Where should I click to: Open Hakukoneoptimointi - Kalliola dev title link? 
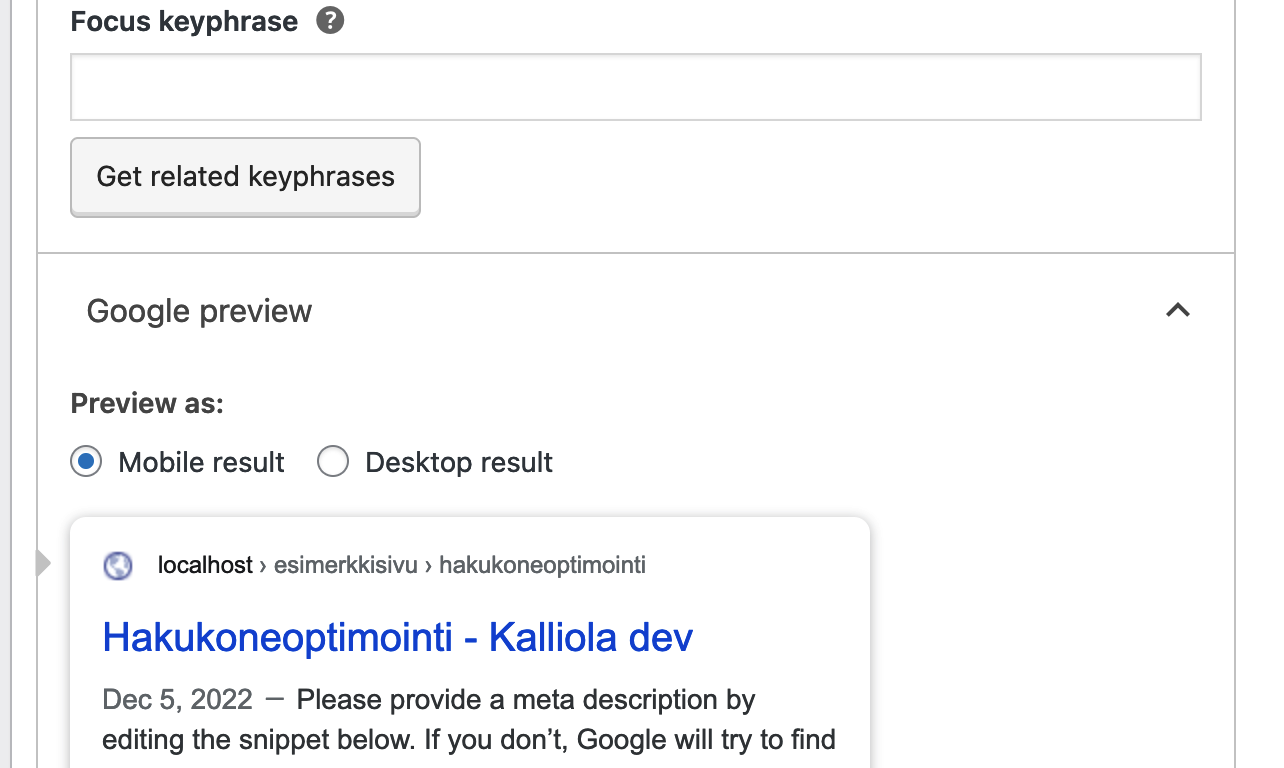coord(398,638)
